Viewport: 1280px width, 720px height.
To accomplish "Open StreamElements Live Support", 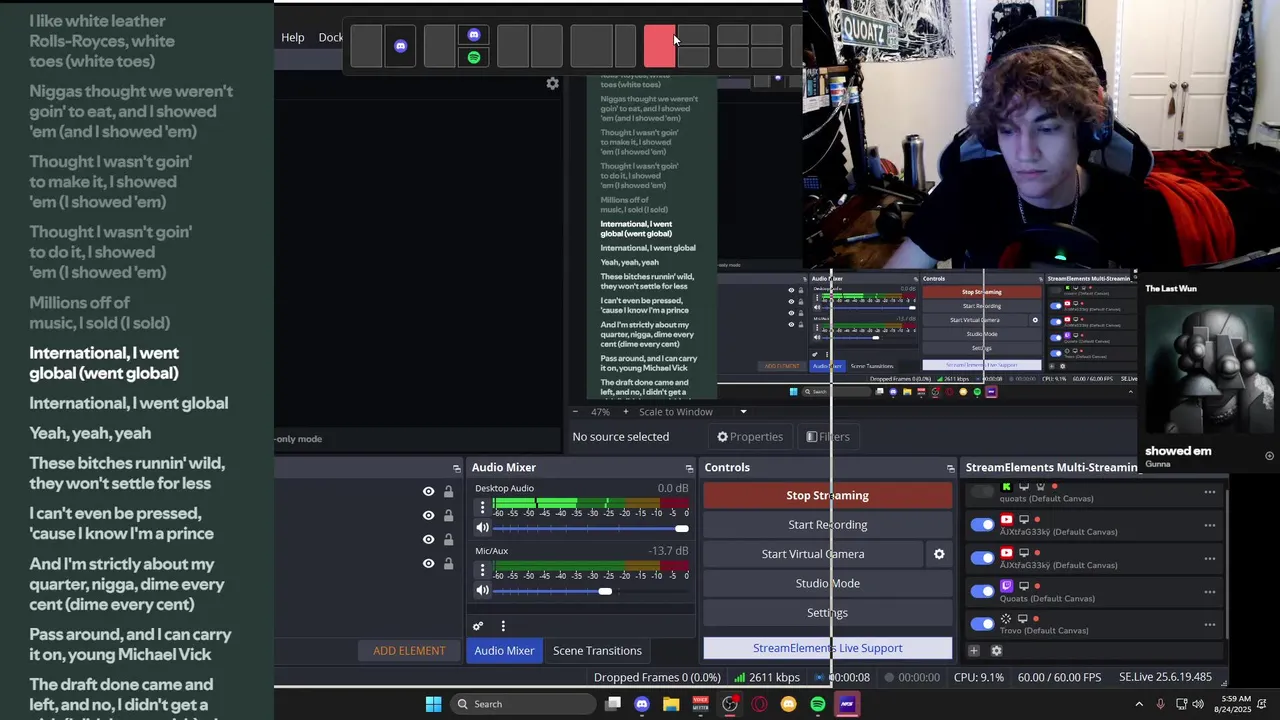I will point(828,648).
